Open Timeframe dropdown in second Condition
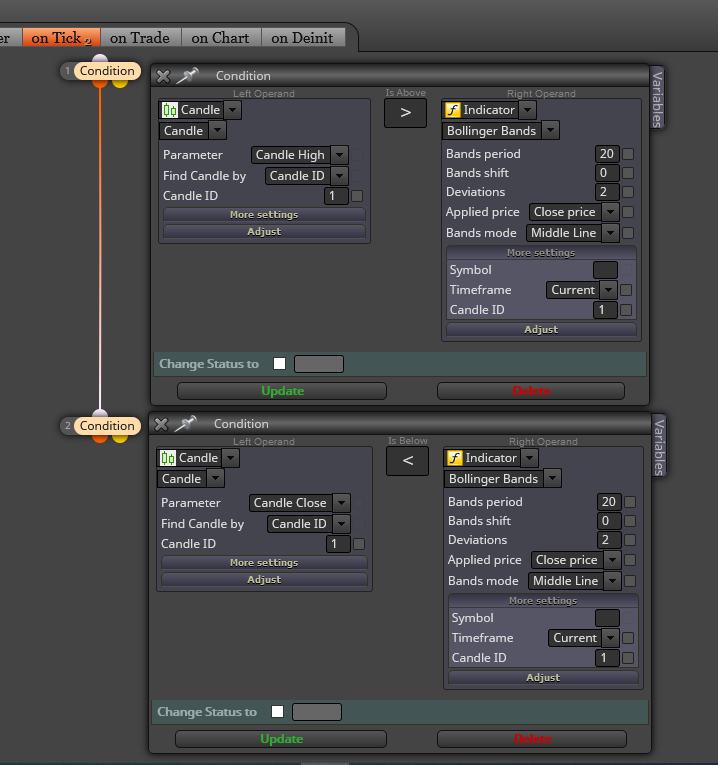Screen dimensions: 718x765 point(584,638)
